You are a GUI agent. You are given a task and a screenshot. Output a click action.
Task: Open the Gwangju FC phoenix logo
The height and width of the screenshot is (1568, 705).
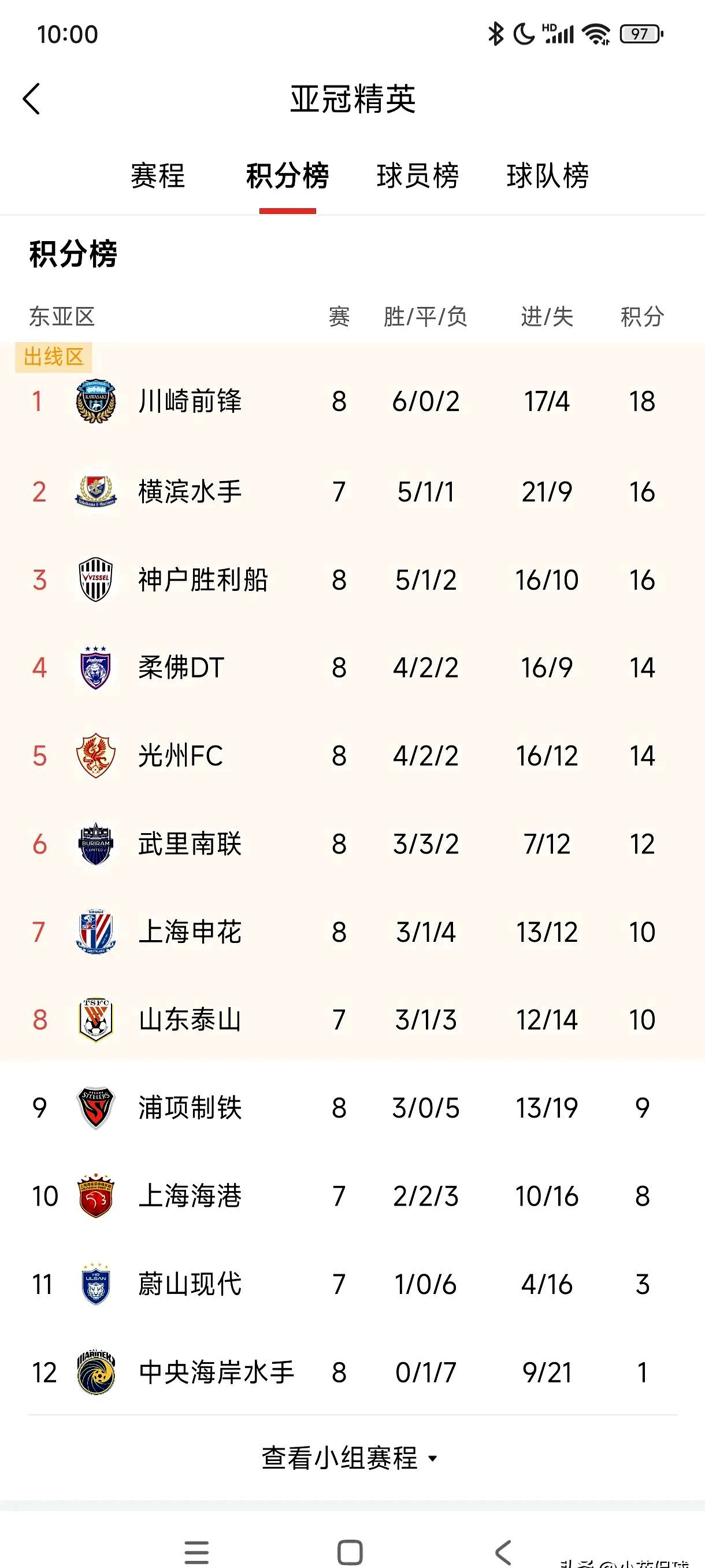[95, 756]
